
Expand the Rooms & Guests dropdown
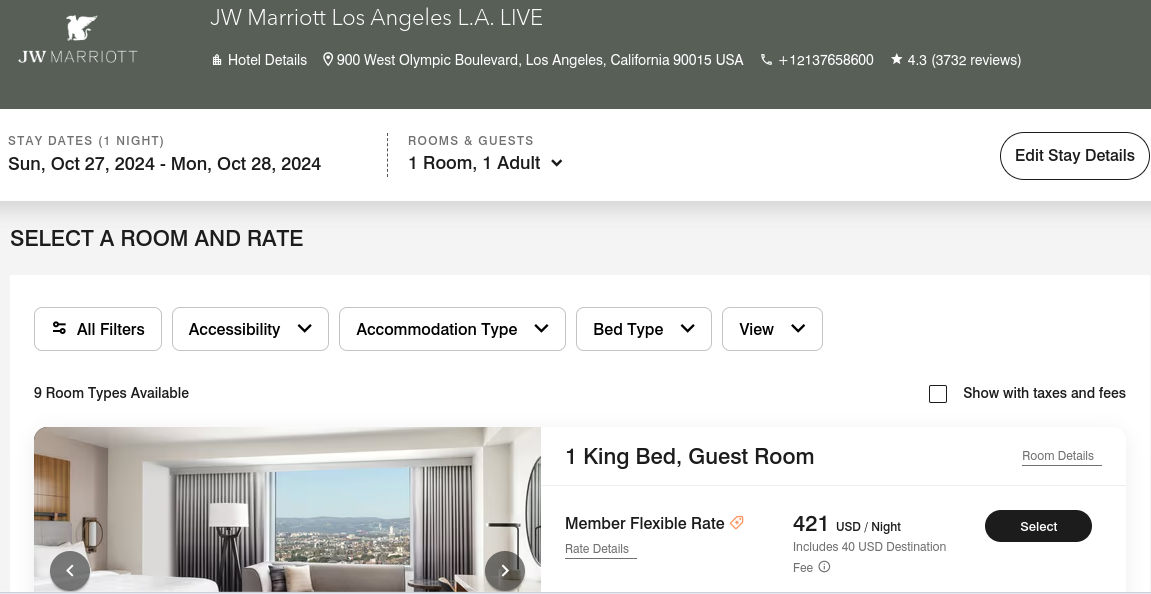point(486,163)
